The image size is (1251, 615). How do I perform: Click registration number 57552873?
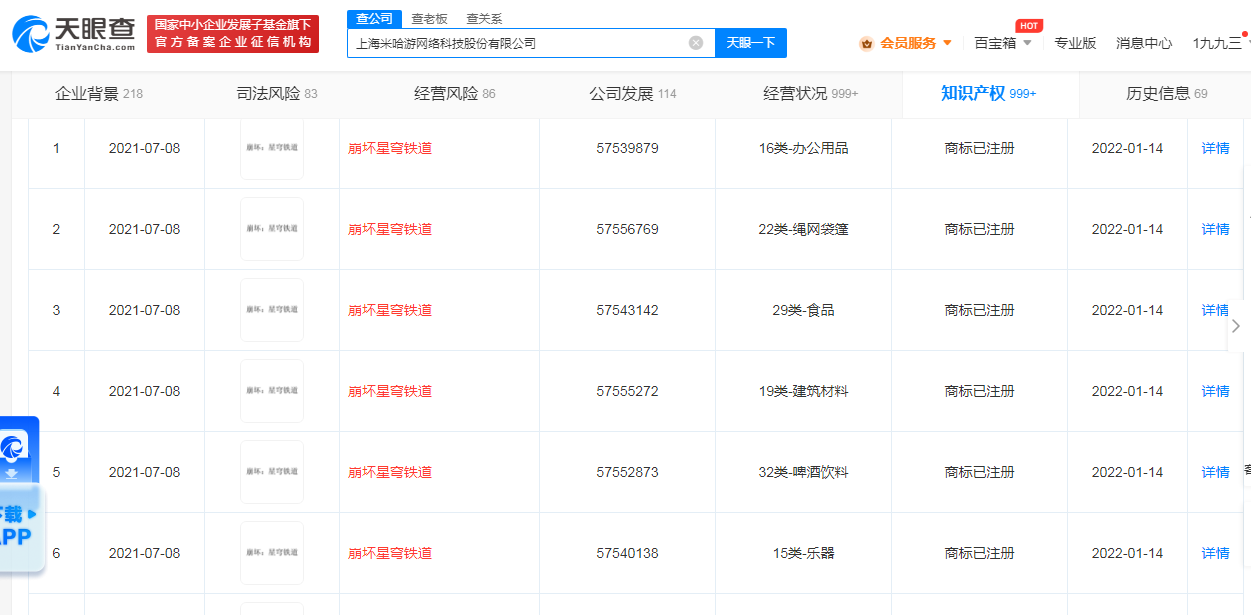pos(628,472)
